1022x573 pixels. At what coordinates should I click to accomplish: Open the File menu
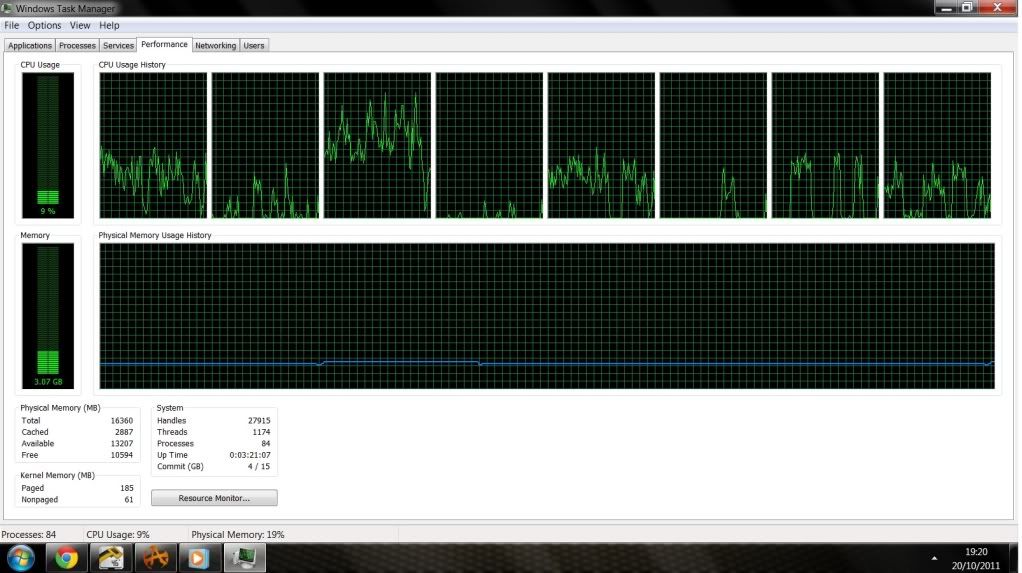[x=12, y=25]
